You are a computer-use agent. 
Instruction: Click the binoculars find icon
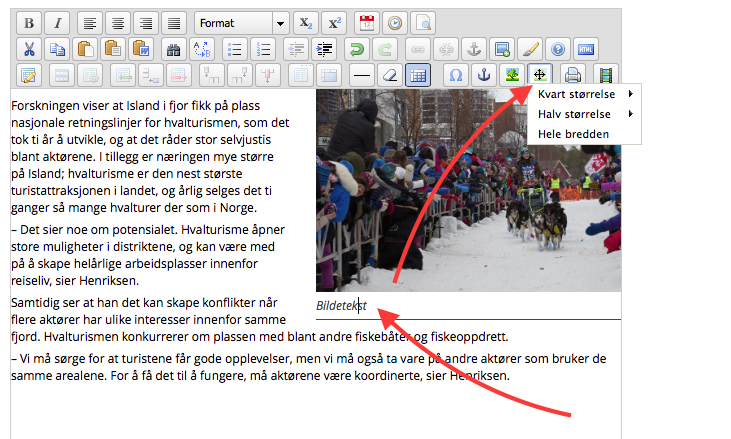[x=174, y=48]
